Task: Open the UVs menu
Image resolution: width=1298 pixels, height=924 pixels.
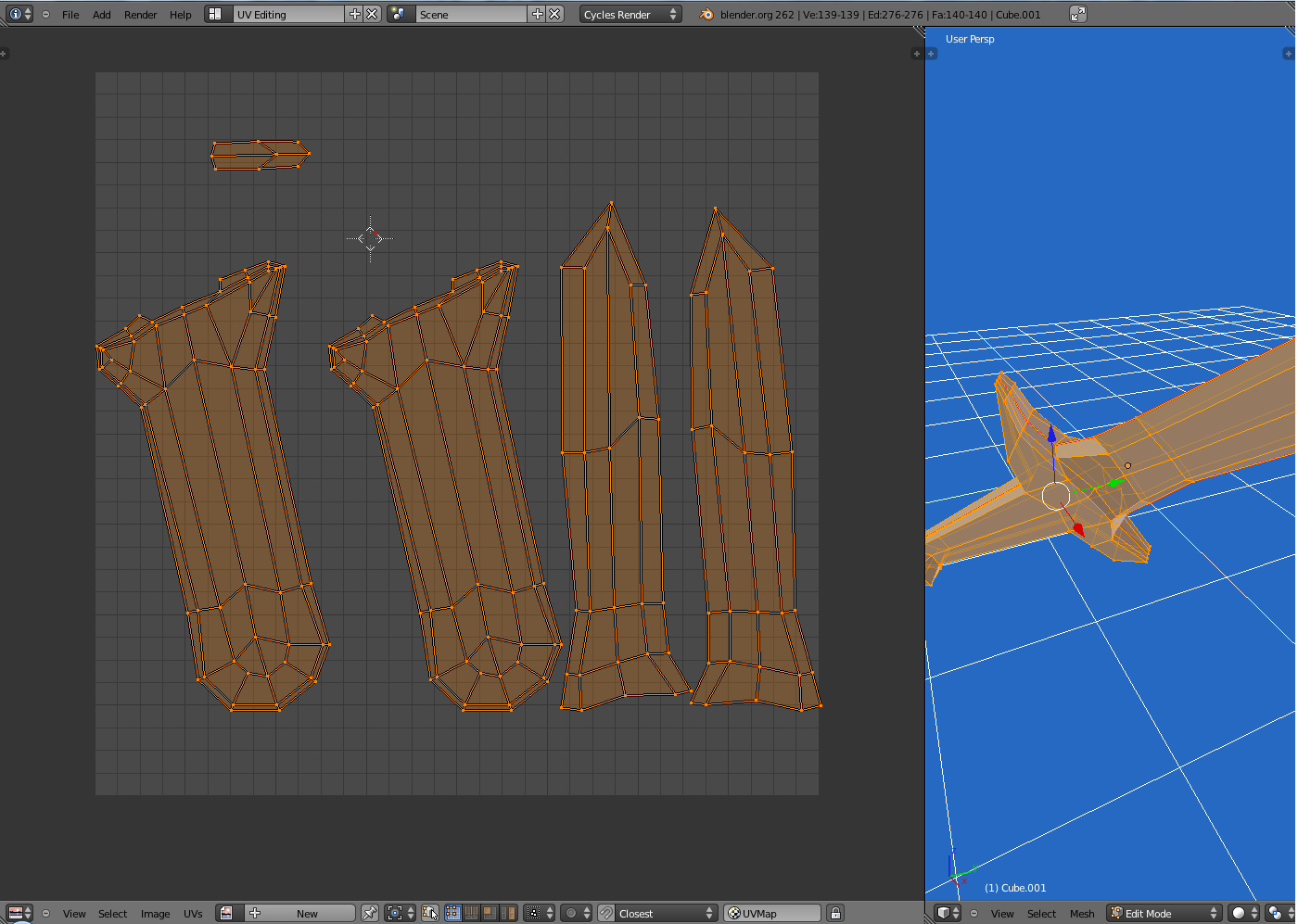Action: [x=193, y=913]
